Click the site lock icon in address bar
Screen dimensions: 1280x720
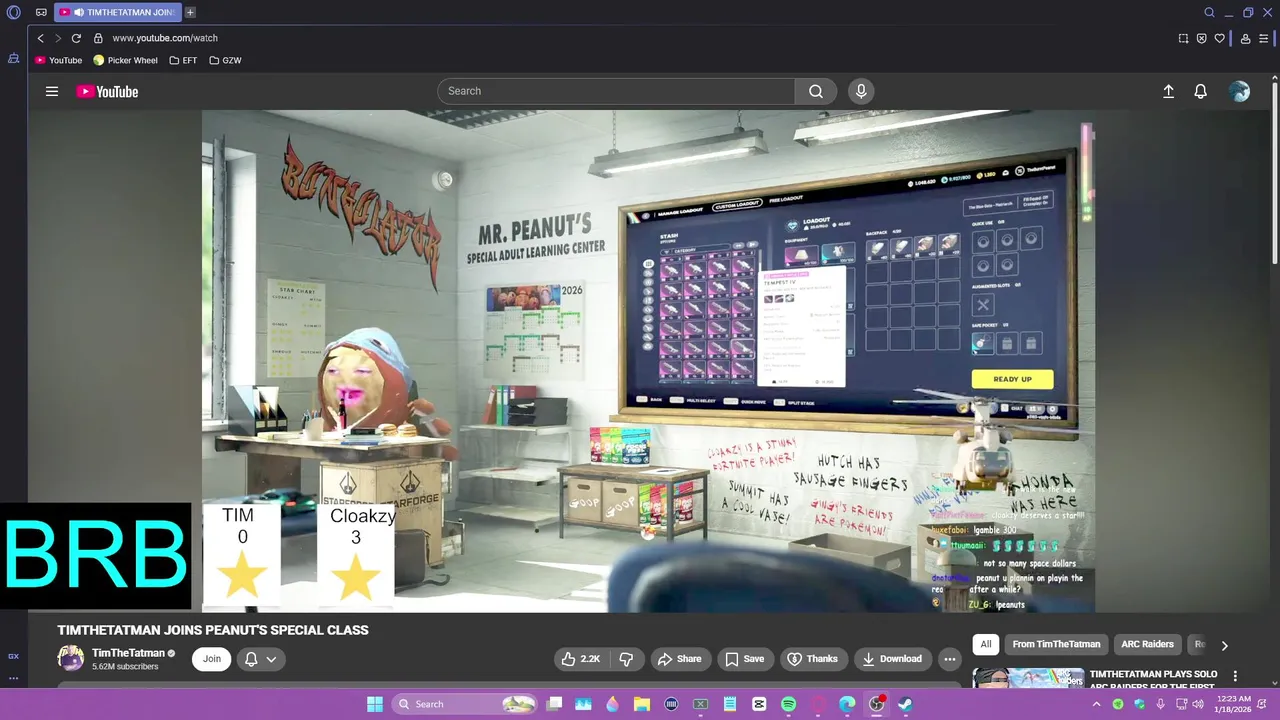[98, 38]
